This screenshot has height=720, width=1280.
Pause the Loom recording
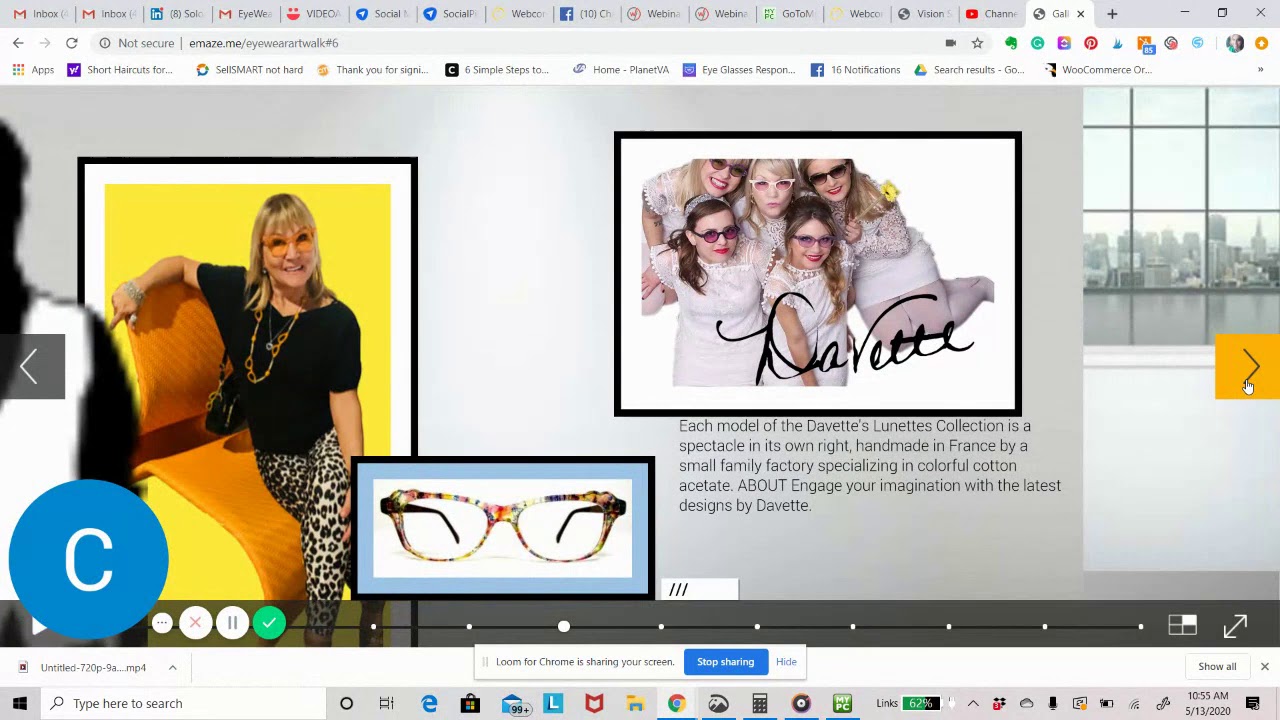(x=232, y=623)
